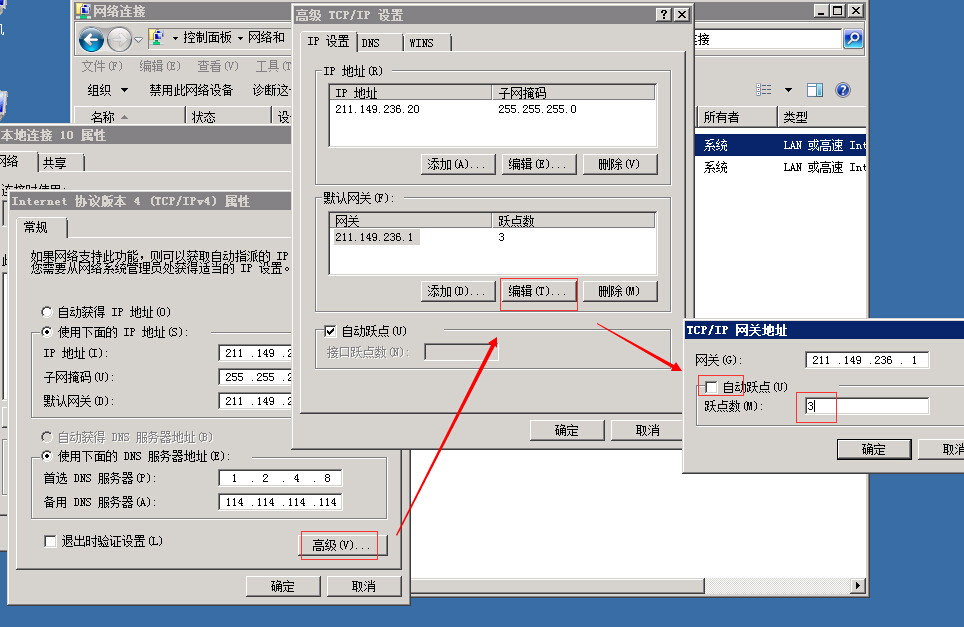
Task: Click the Forward arrow navigation button
Action: [x=119, y=39]
